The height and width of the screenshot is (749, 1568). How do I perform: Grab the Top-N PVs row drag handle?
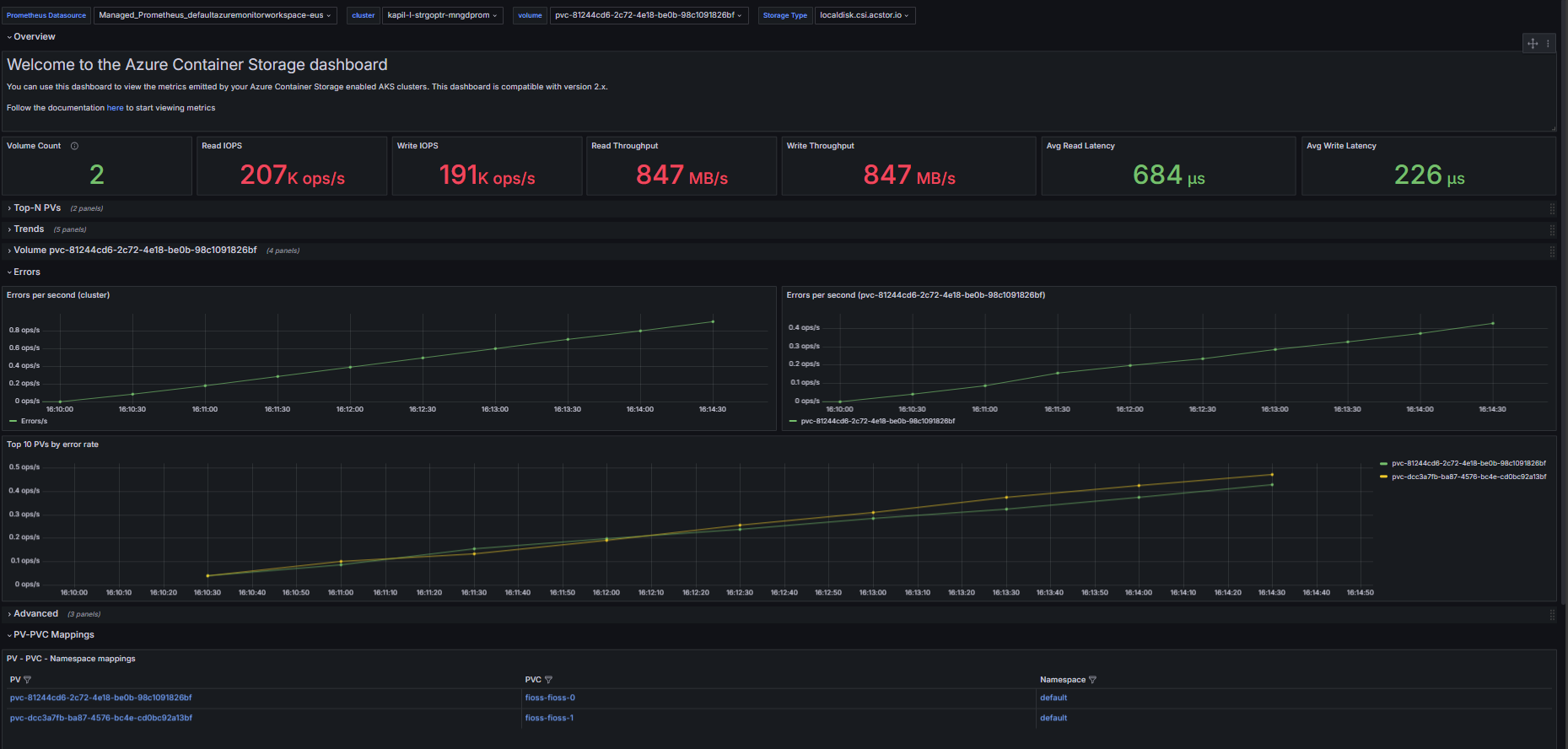1552,208
